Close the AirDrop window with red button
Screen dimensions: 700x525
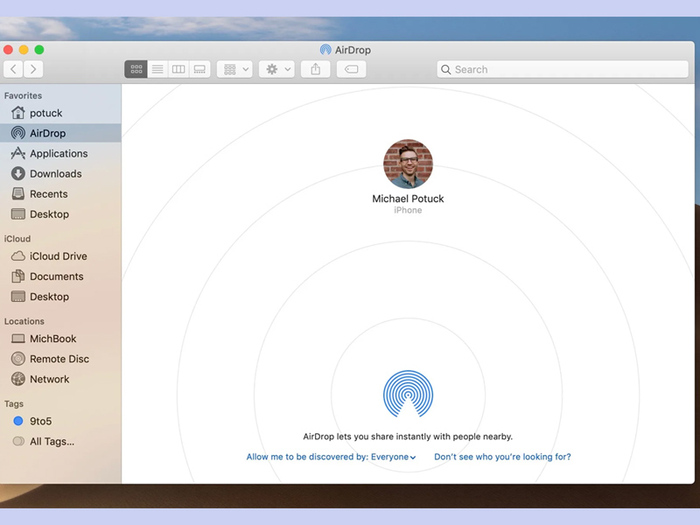coord(8,50)
